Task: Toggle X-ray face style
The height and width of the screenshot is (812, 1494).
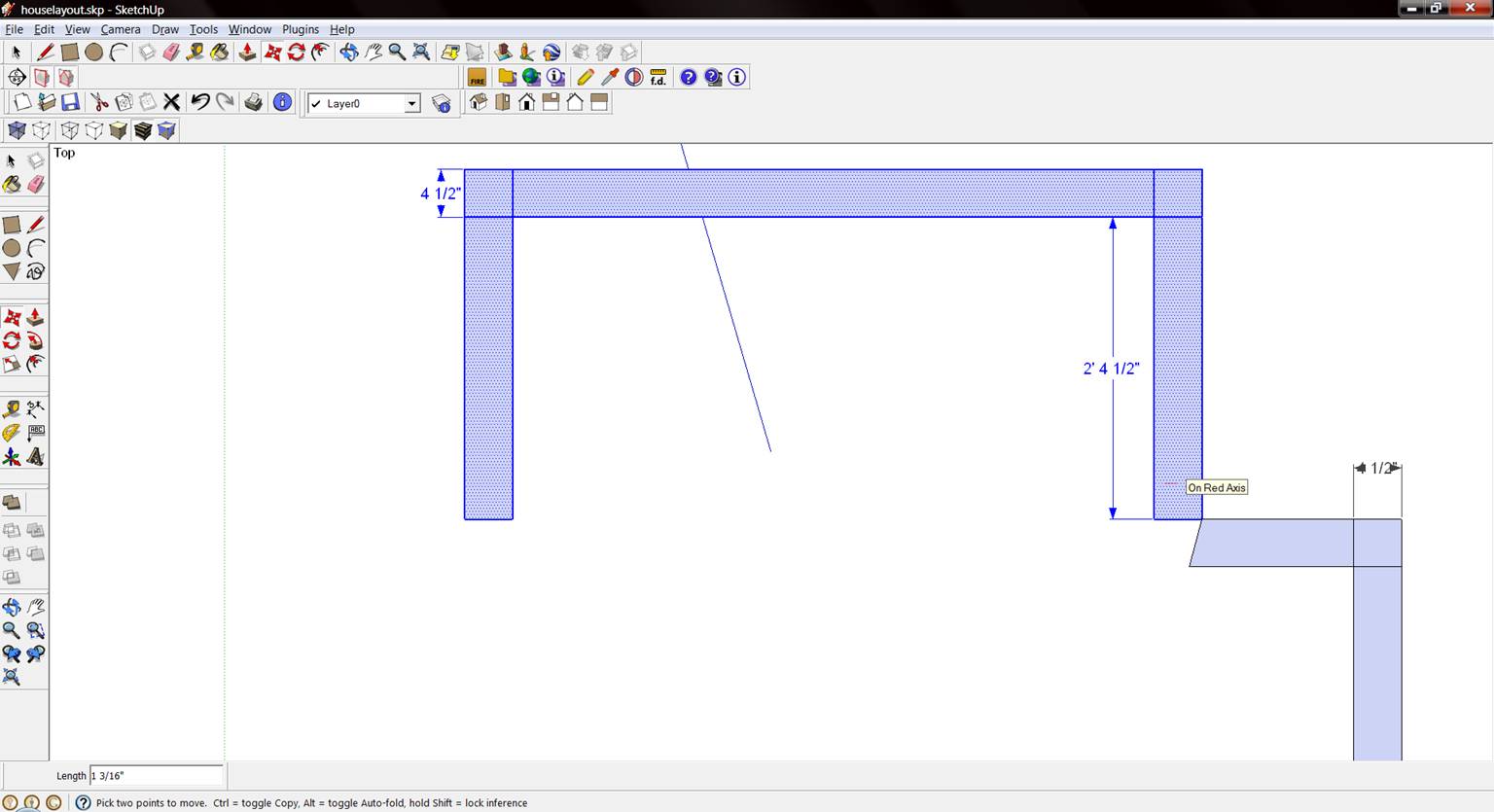Action: 17,130
